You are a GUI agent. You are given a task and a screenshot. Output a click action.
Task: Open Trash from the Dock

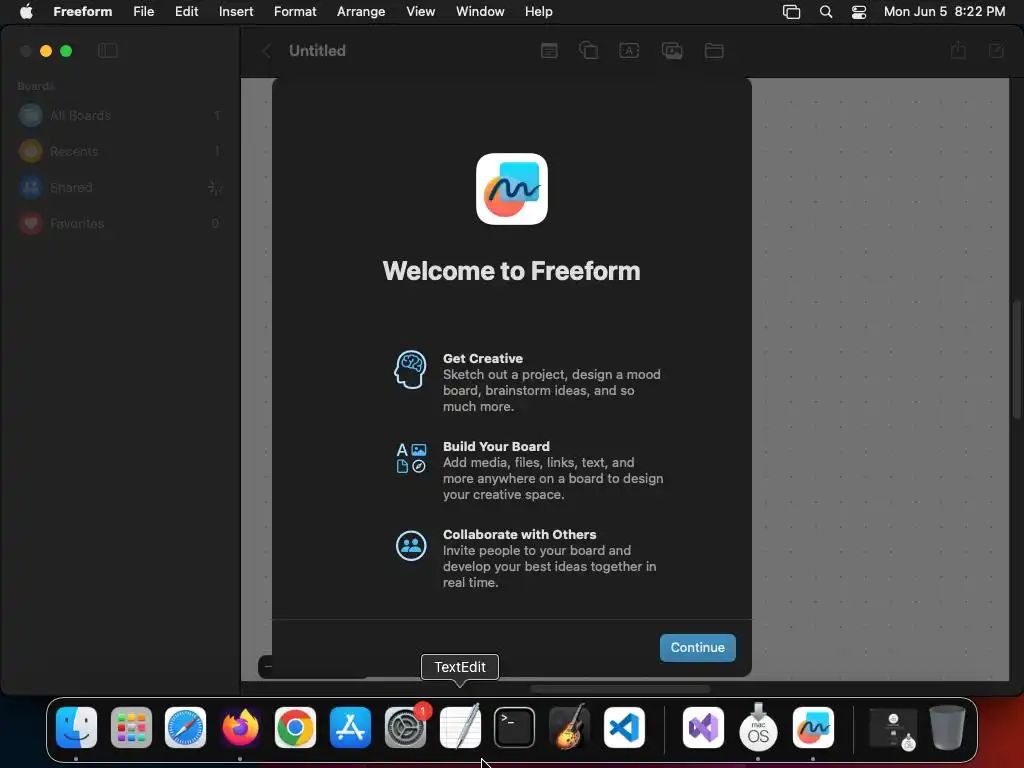click(x=948, y=728)
